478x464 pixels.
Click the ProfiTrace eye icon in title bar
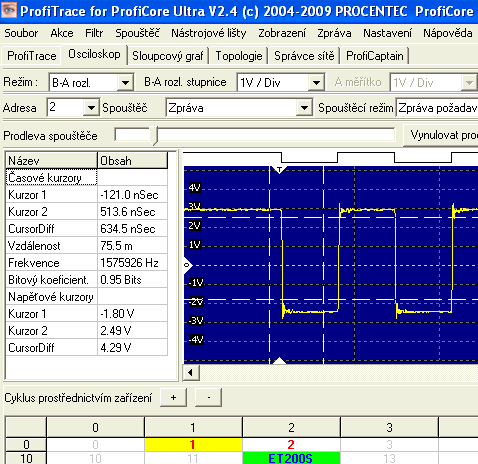[9, 10]
